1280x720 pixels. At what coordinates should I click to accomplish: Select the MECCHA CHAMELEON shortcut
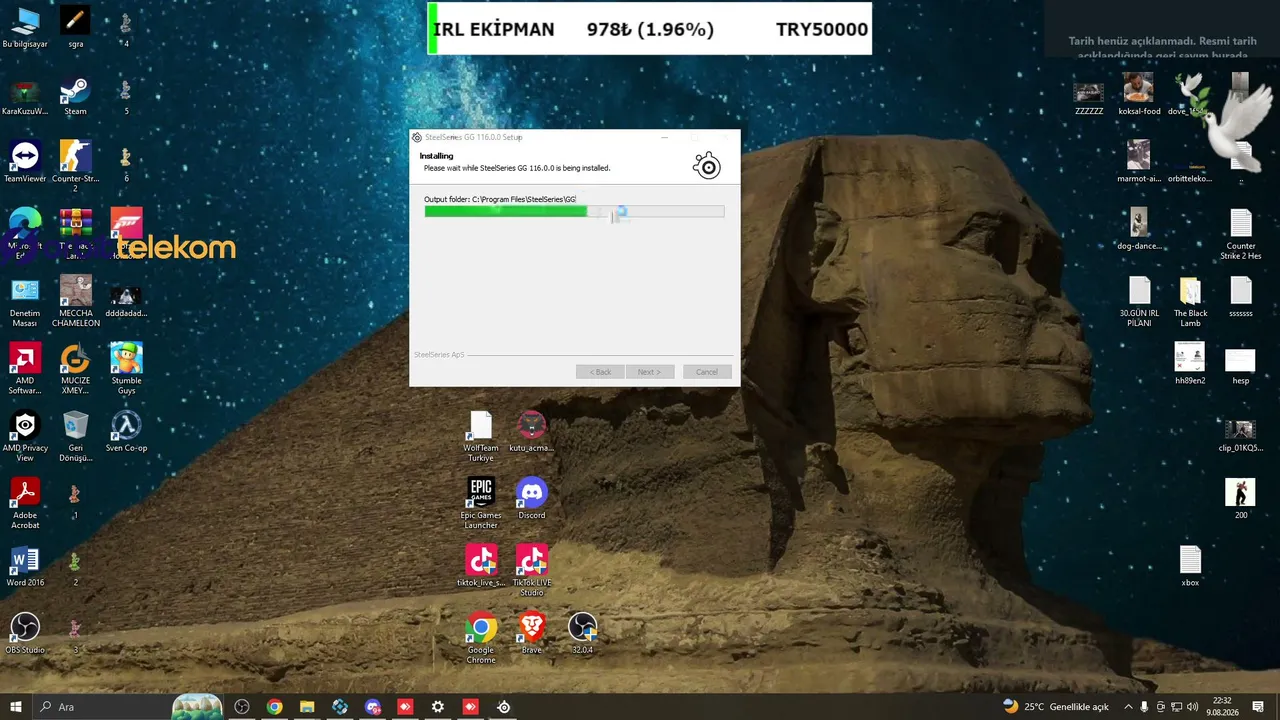tap(75, 302)
